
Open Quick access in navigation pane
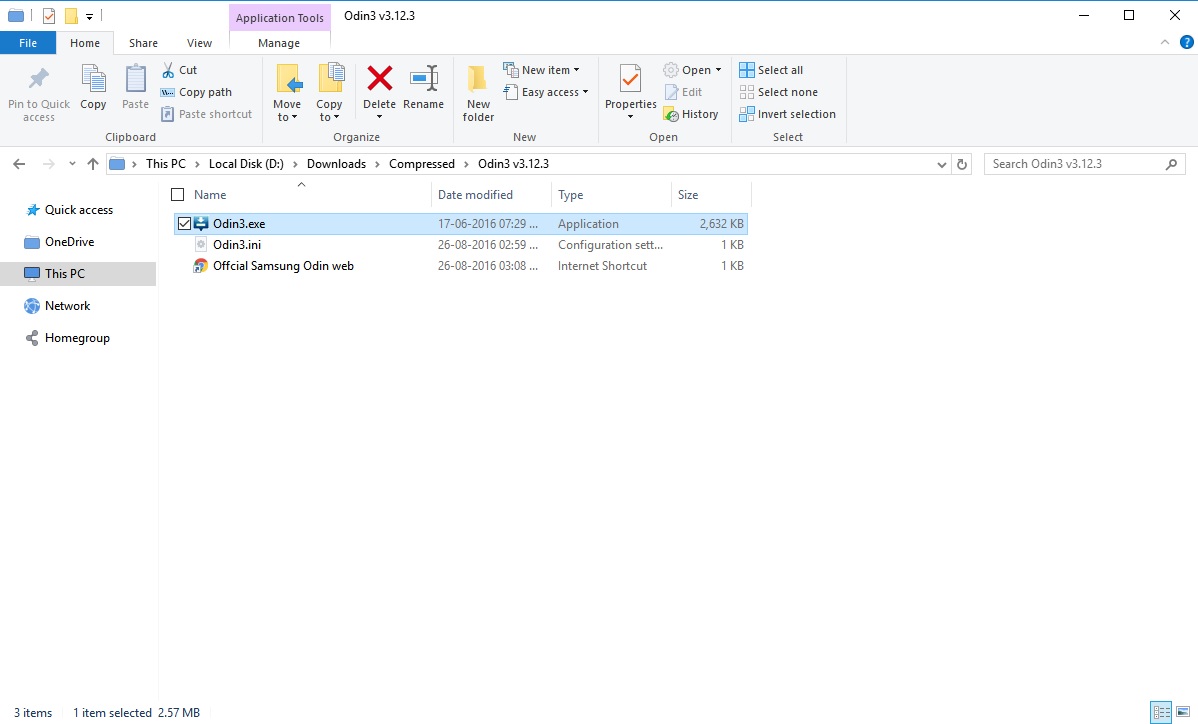[79, 210]
